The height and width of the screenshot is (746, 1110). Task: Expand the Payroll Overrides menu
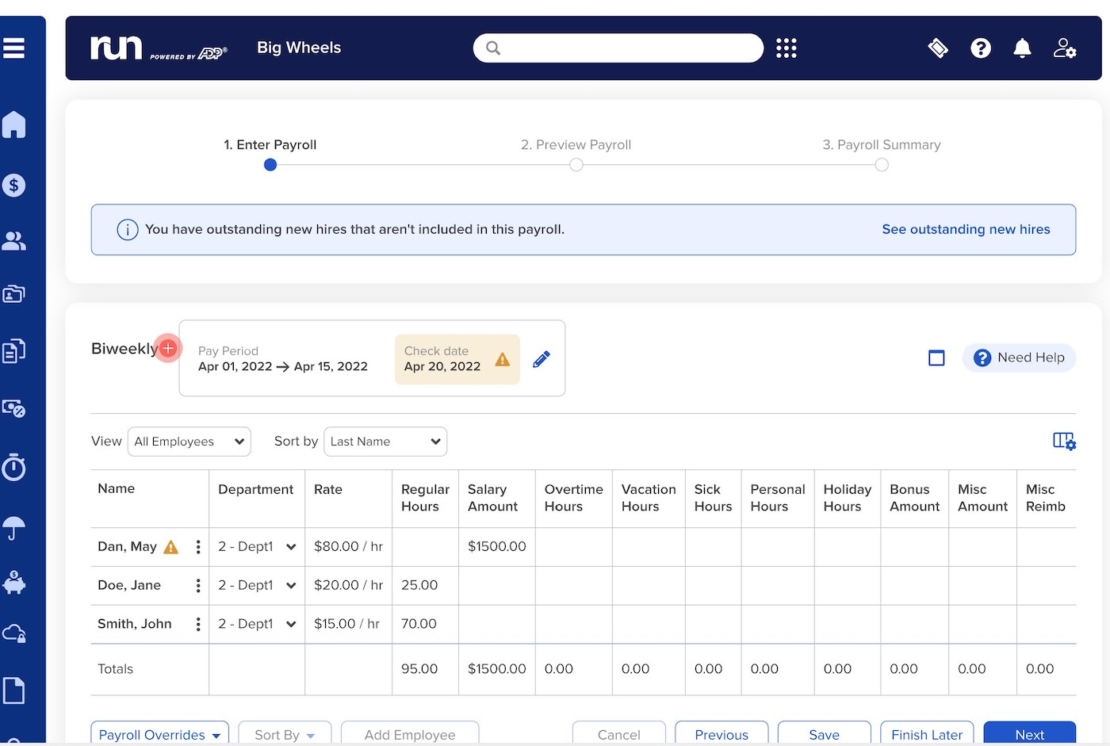pyautogui.click(x=159, y=734)
